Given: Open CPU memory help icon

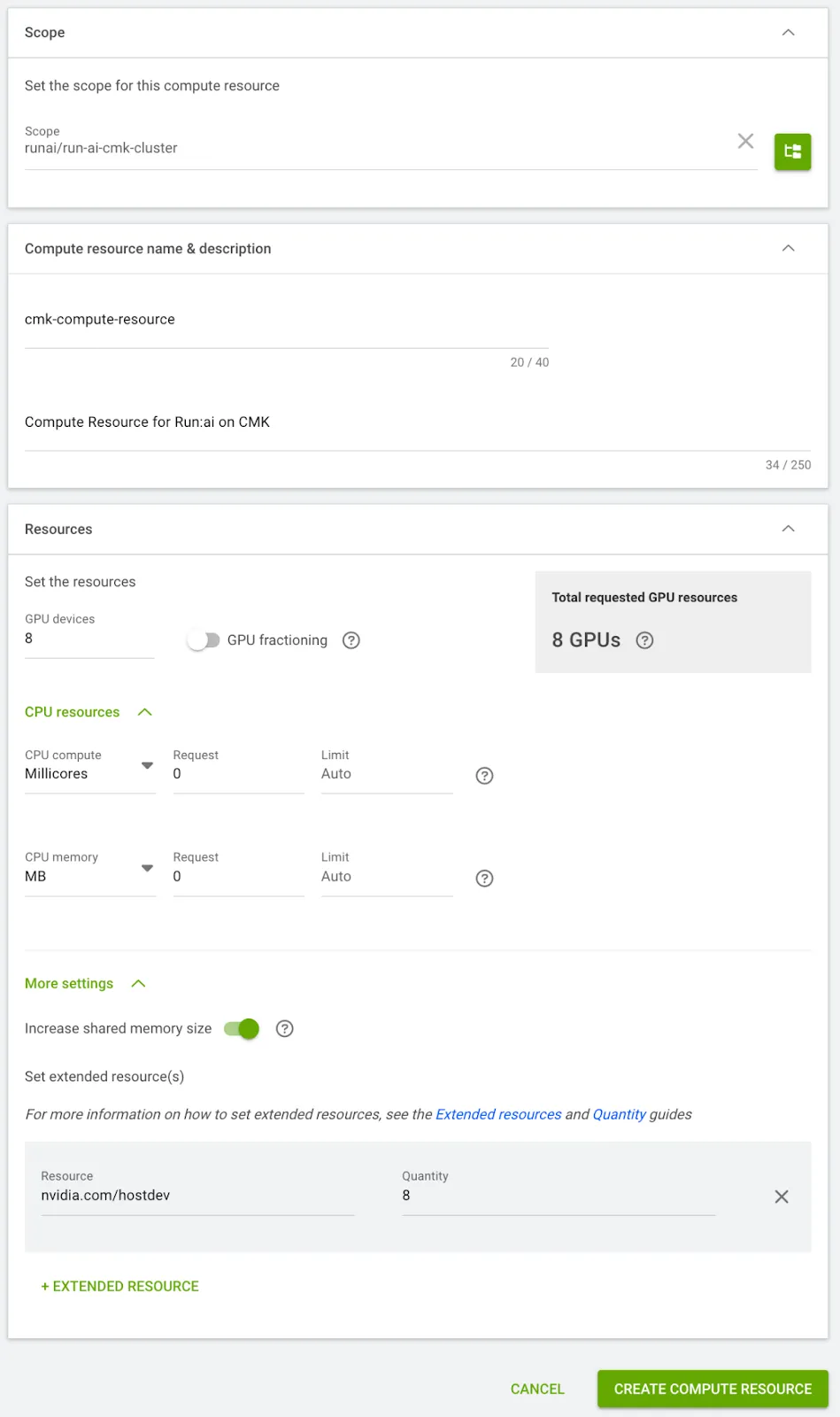Looking at the screenshot, I should coord(484,879).
